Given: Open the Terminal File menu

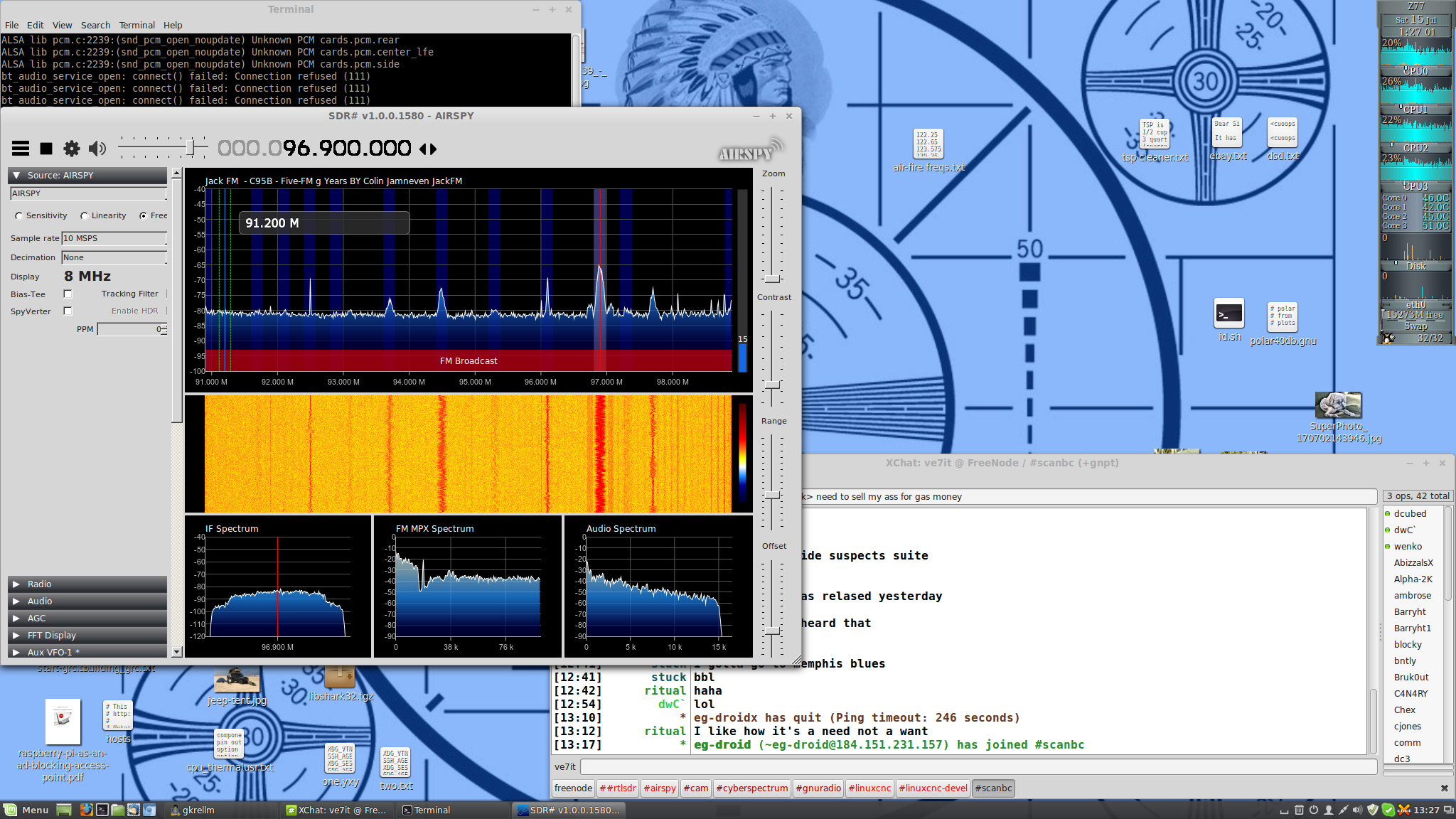Looking at the screenshot, I should pos(12,25).
